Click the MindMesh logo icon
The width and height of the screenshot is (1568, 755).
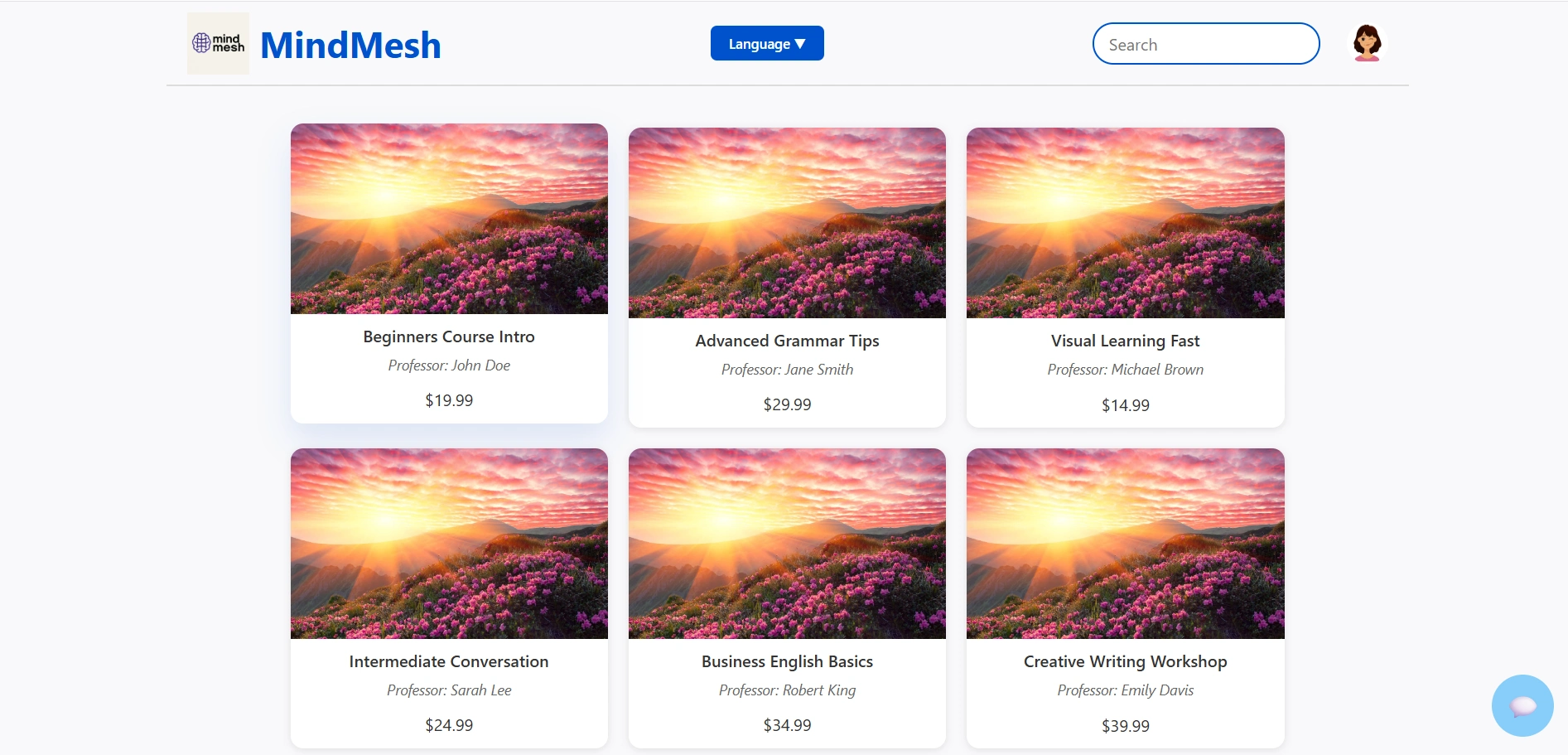click(x=218, y=43)
